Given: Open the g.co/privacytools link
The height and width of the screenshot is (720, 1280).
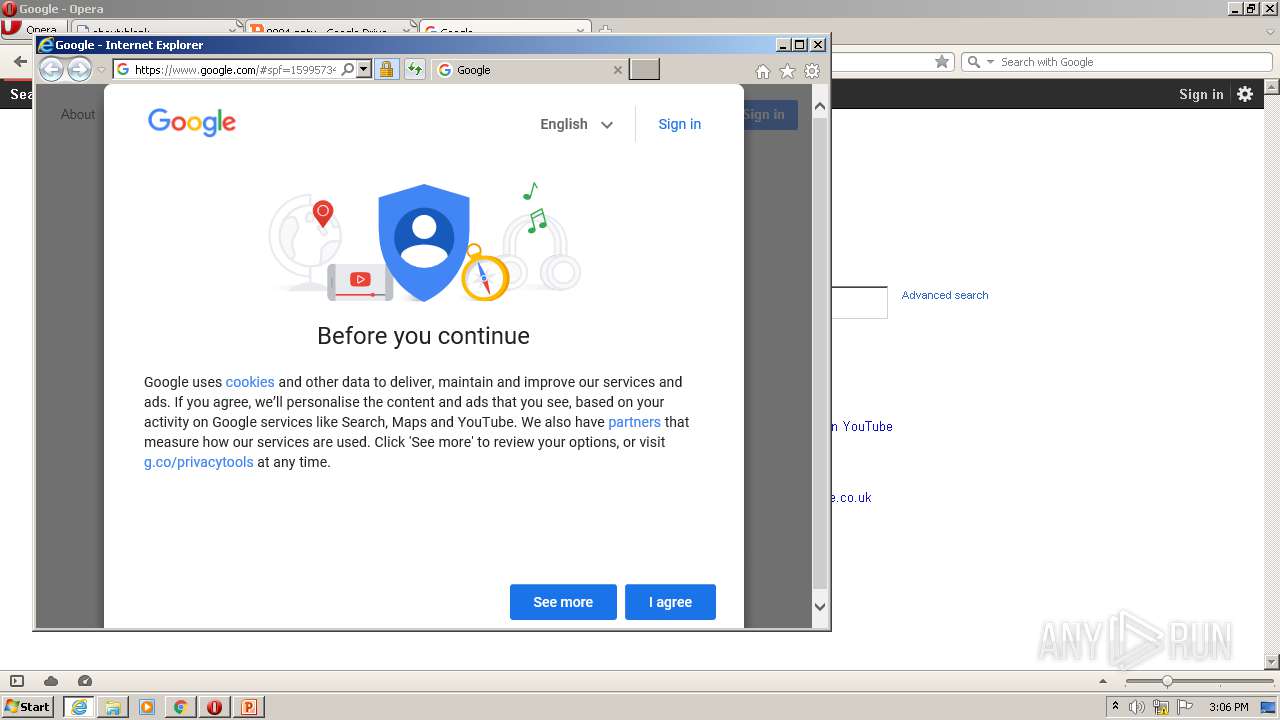Looking at the screenshot, I should 198,462.
